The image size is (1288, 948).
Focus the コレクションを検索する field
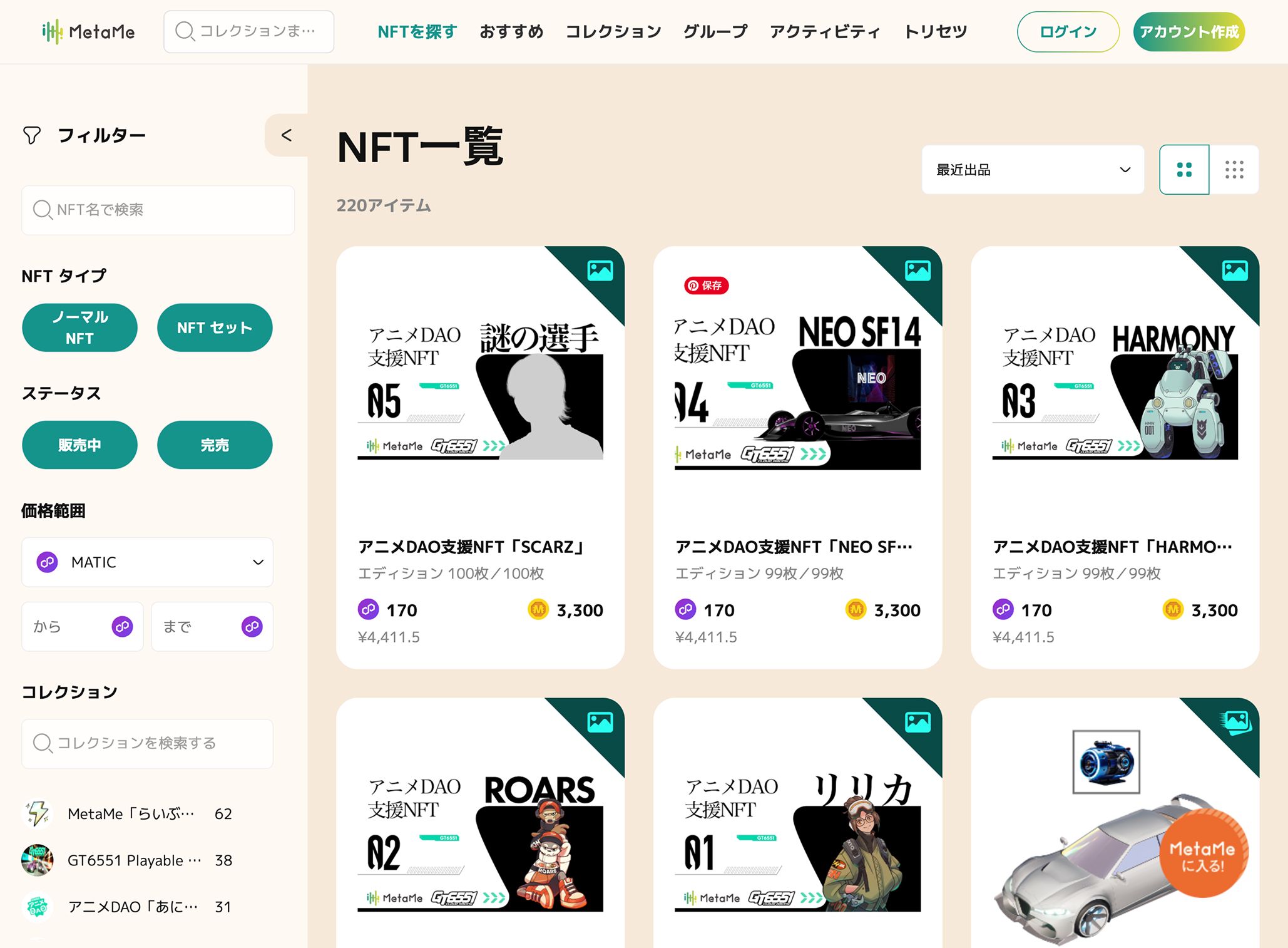[148, 743]
